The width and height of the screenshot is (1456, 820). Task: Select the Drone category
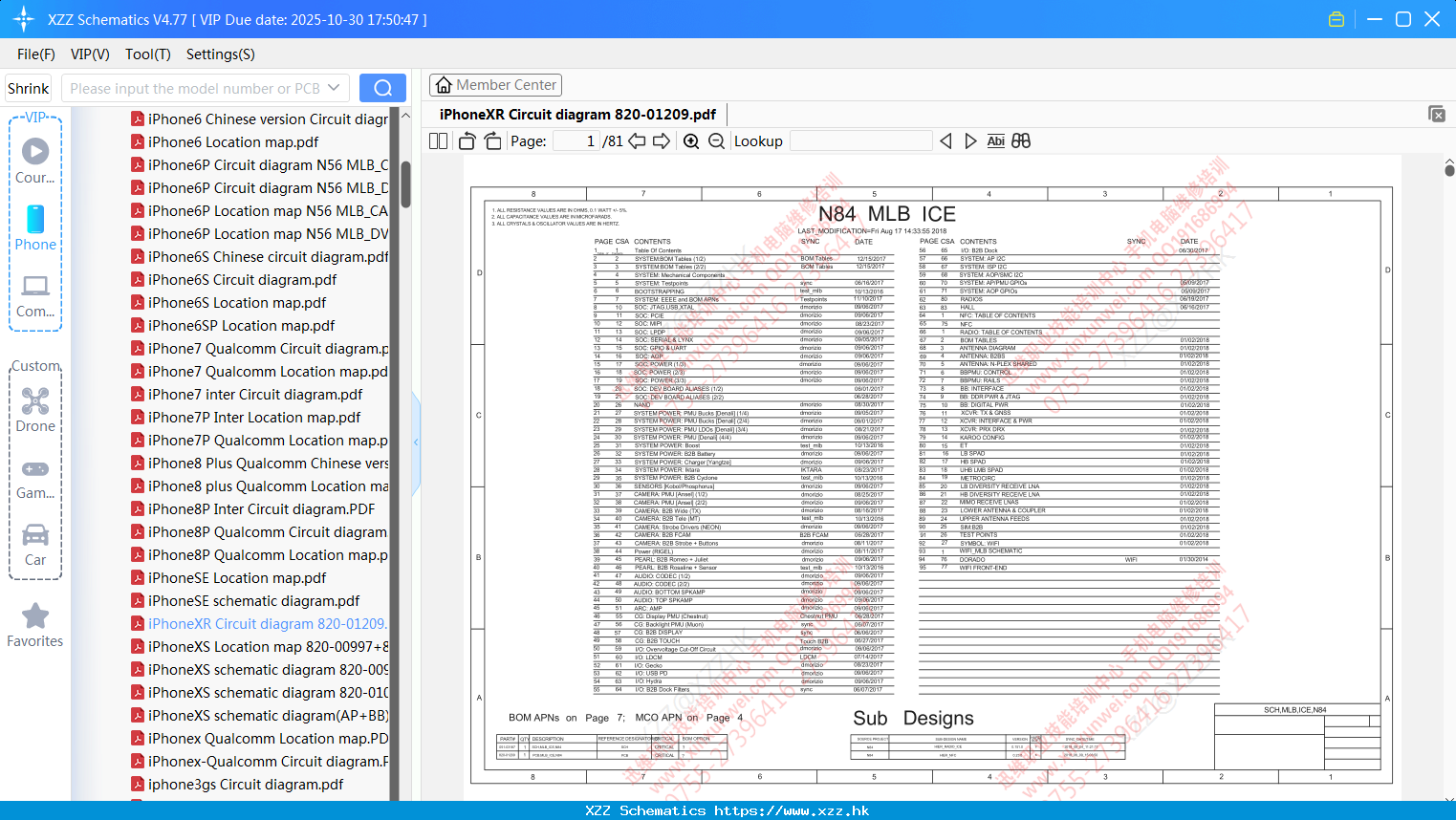click(x=35, y=409)
